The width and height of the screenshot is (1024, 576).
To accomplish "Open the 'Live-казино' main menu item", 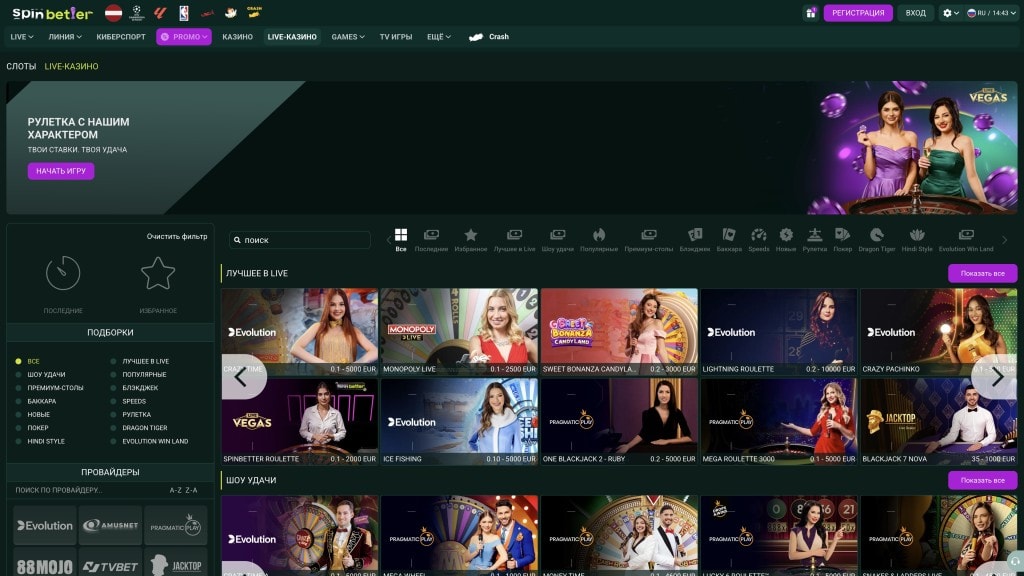I will 292,37.
